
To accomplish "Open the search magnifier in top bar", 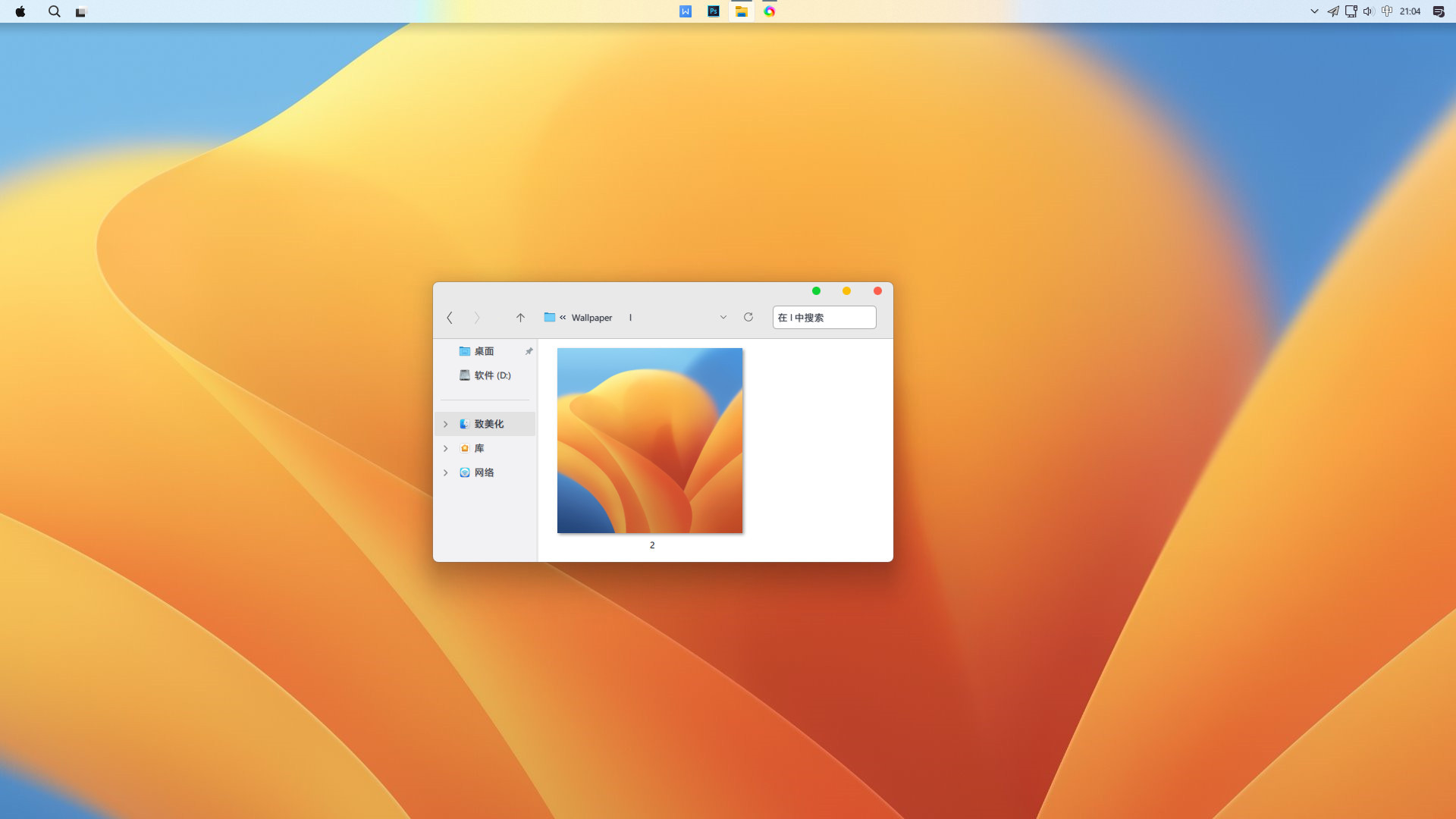I will (55, 11).
